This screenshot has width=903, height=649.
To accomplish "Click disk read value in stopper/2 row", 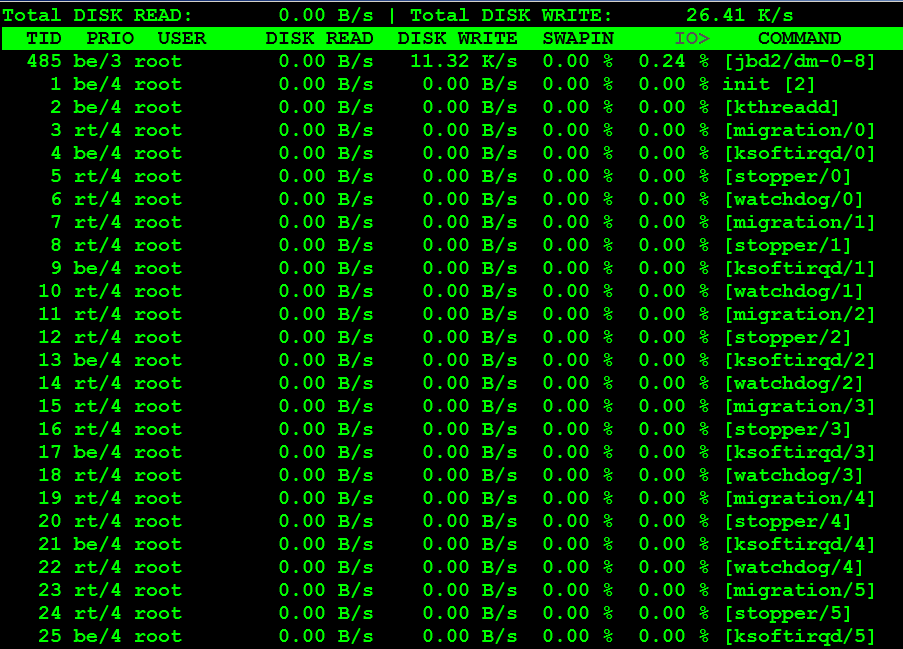I will 326,337.
